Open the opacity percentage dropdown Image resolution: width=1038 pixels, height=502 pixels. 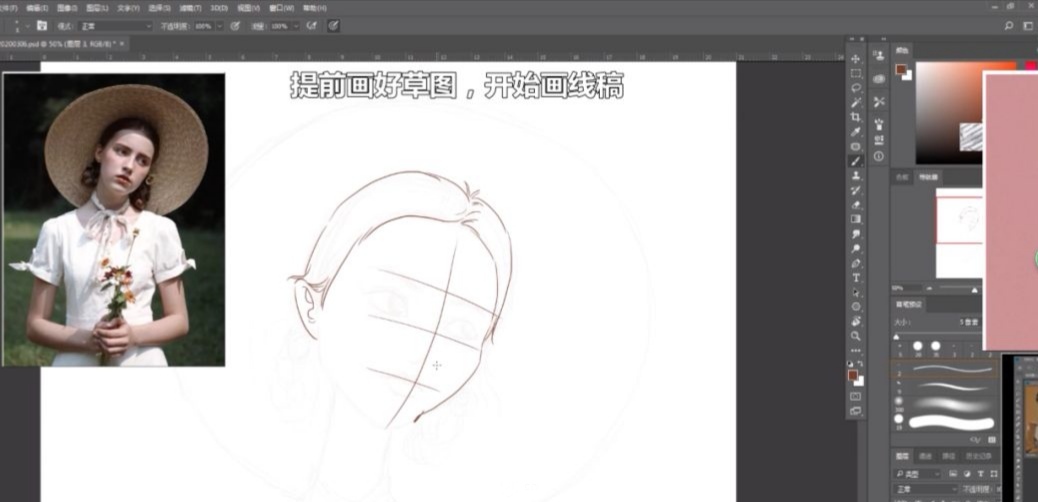pos(221,25)
